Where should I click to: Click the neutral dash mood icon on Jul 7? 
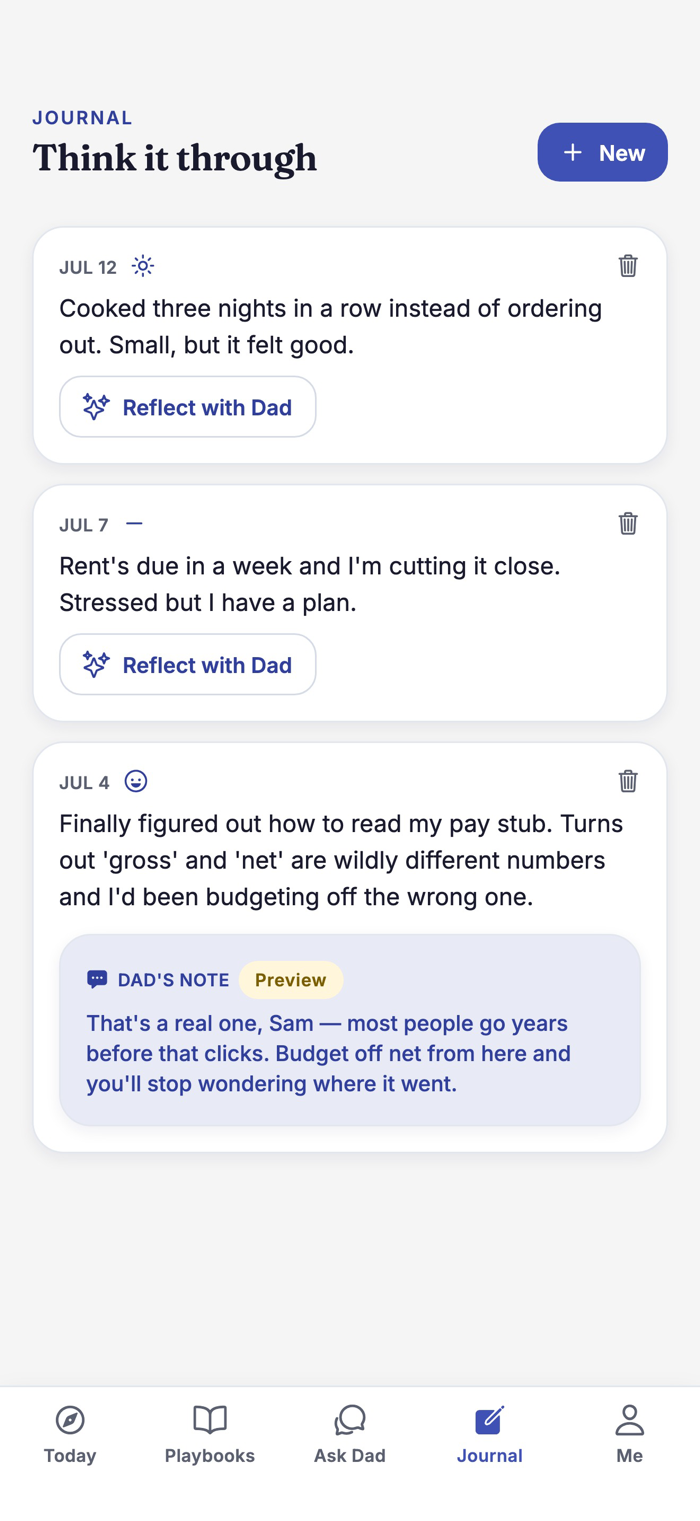click(x=134, y=524)
